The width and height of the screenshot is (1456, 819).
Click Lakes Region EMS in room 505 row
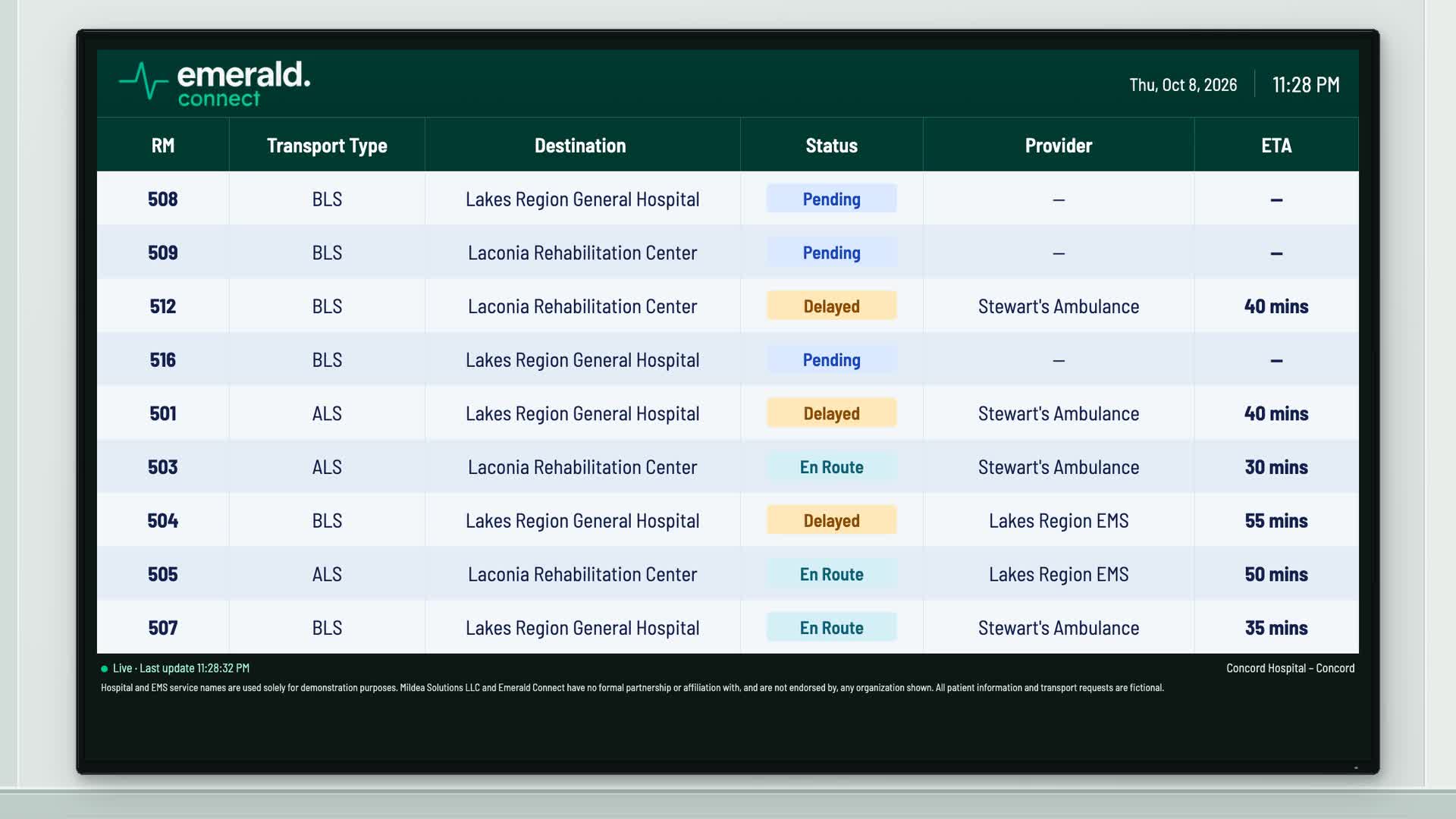1059,574
